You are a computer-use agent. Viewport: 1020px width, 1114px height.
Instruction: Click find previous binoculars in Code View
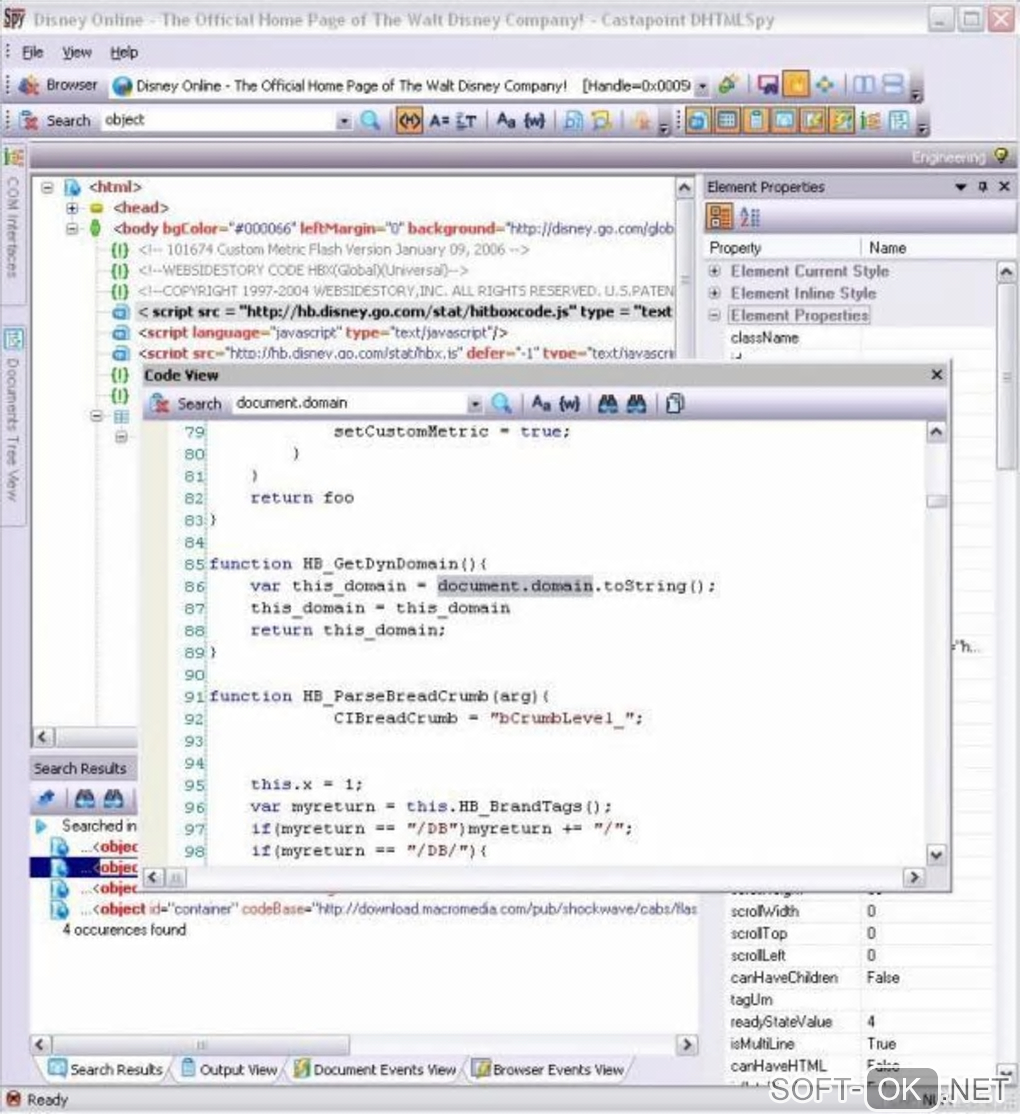[607, 404]
